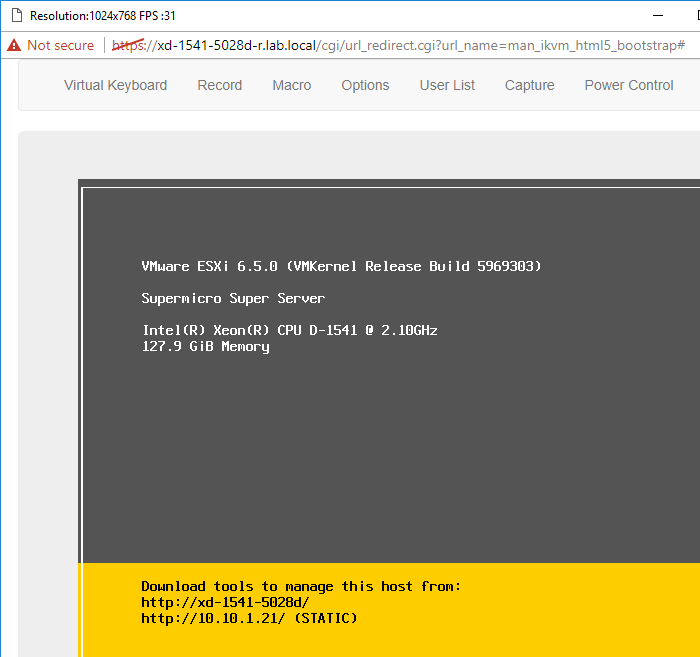Click the 'Resolution:1024x768 FPS :31' title text
The image size is (700, 657).
103,16
